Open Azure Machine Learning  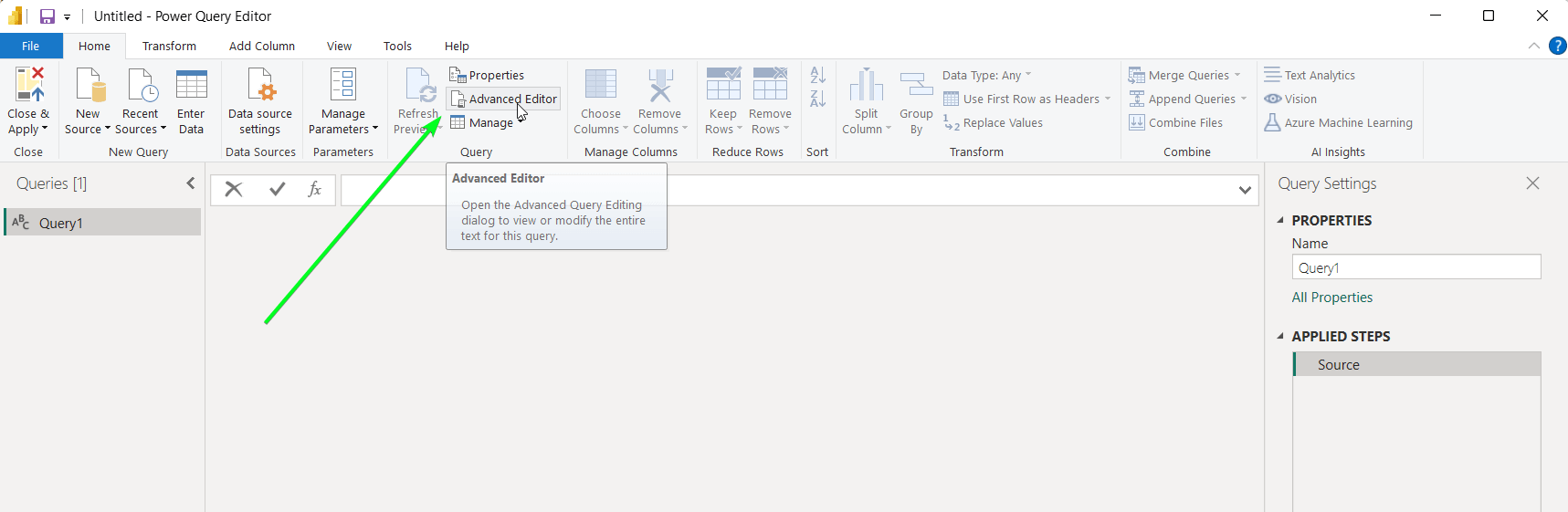click(1338, 122)
